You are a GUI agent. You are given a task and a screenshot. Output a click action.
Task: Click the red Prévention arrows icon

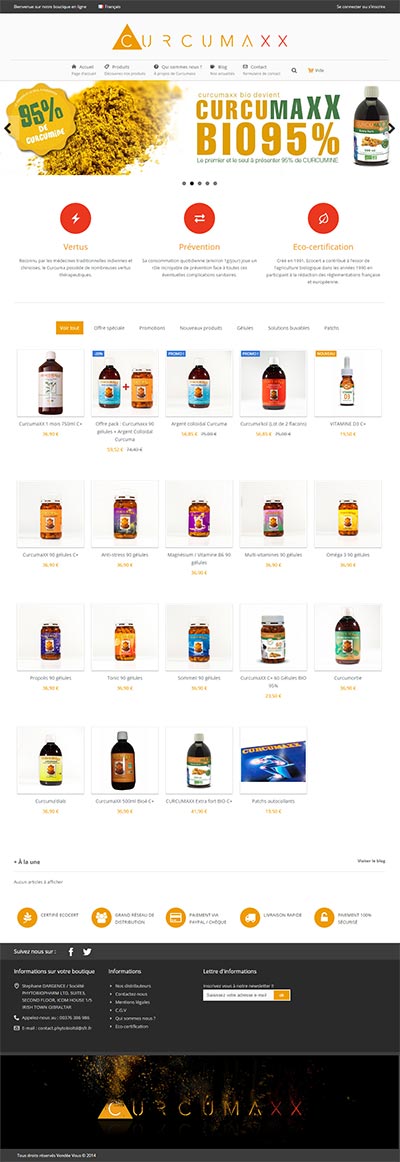199,219
